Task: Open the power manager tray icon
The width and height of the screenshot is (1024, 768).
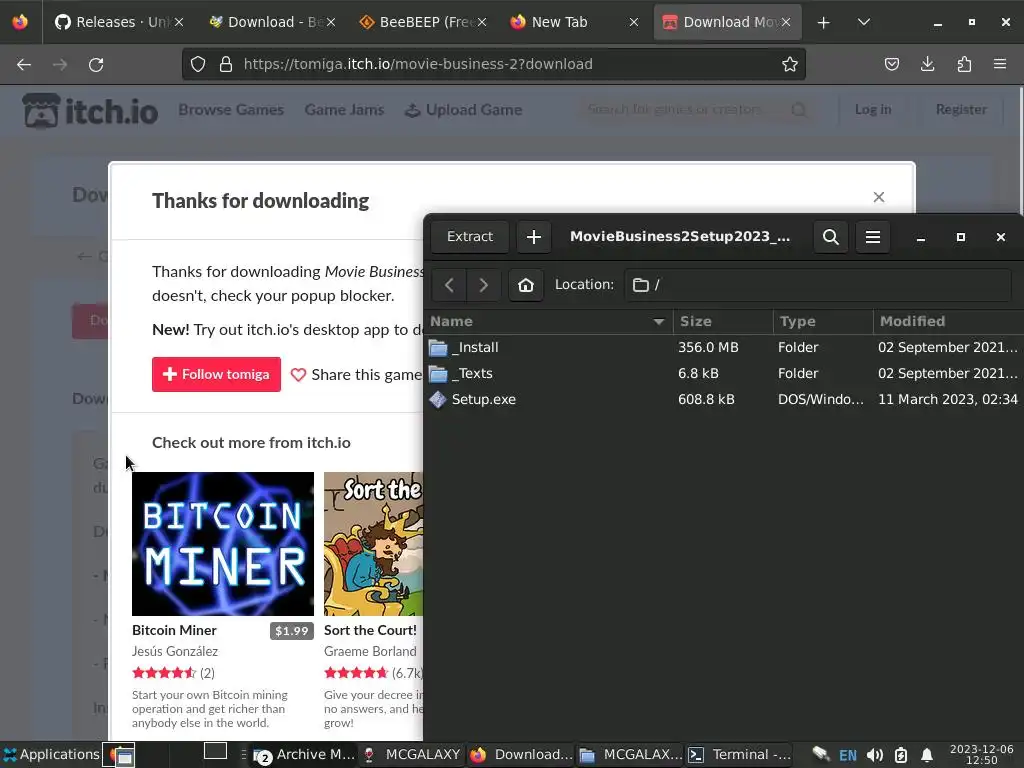Action: (901, 755)
